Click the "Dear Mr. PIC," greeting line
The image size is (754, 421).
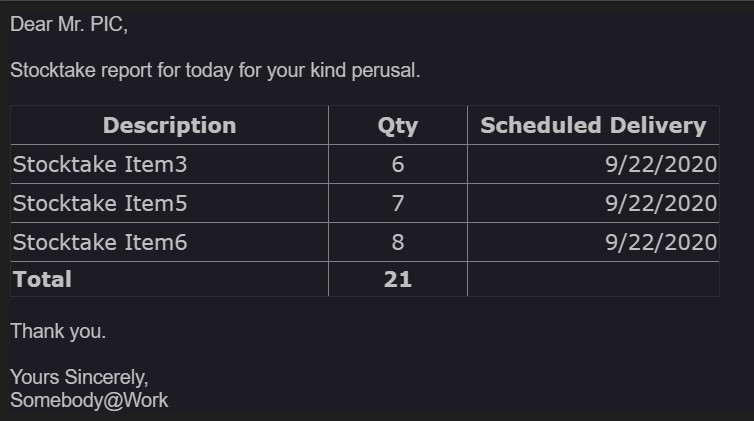click(69, 26)
